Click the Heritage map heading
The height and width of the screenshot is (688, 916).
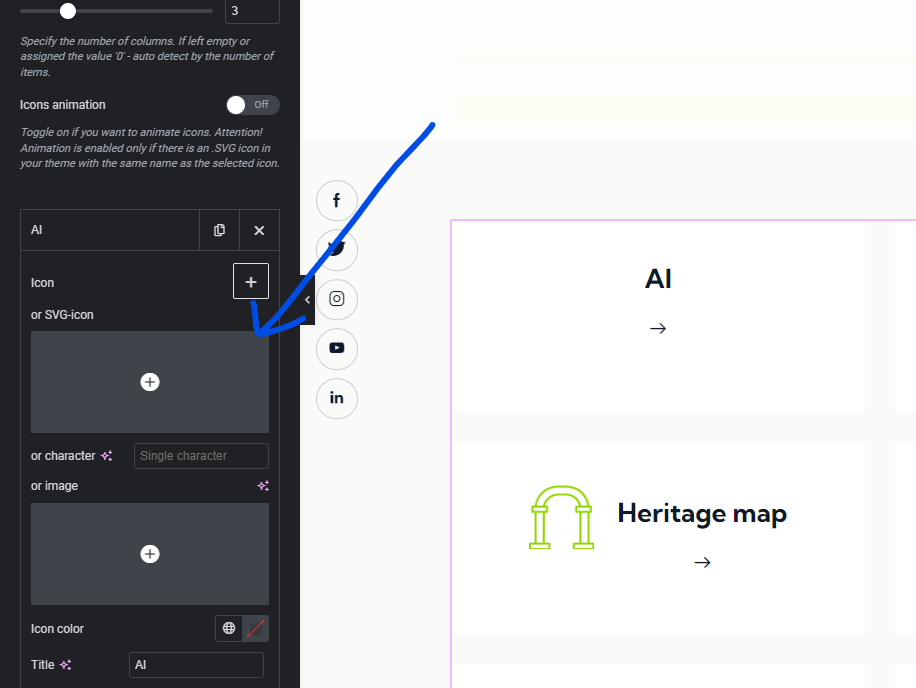point(702,513)
